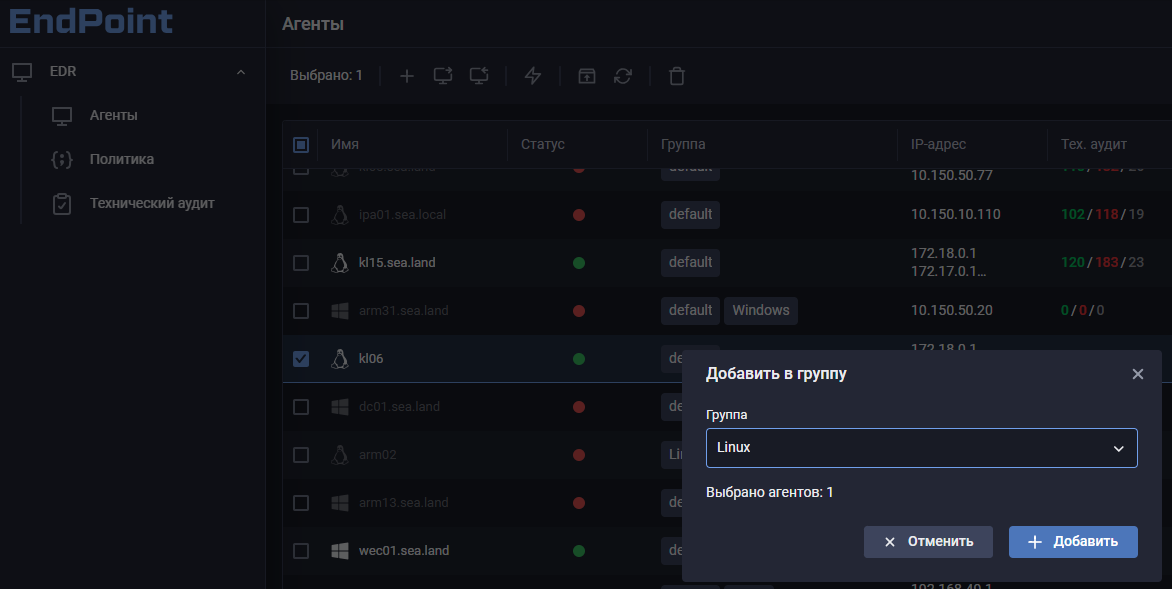The height and width of the screenshot is (589, 1172).
Task: Uncheck the kl06 agent checkbox
Action: pyautogui.click(x=301, y=359)
